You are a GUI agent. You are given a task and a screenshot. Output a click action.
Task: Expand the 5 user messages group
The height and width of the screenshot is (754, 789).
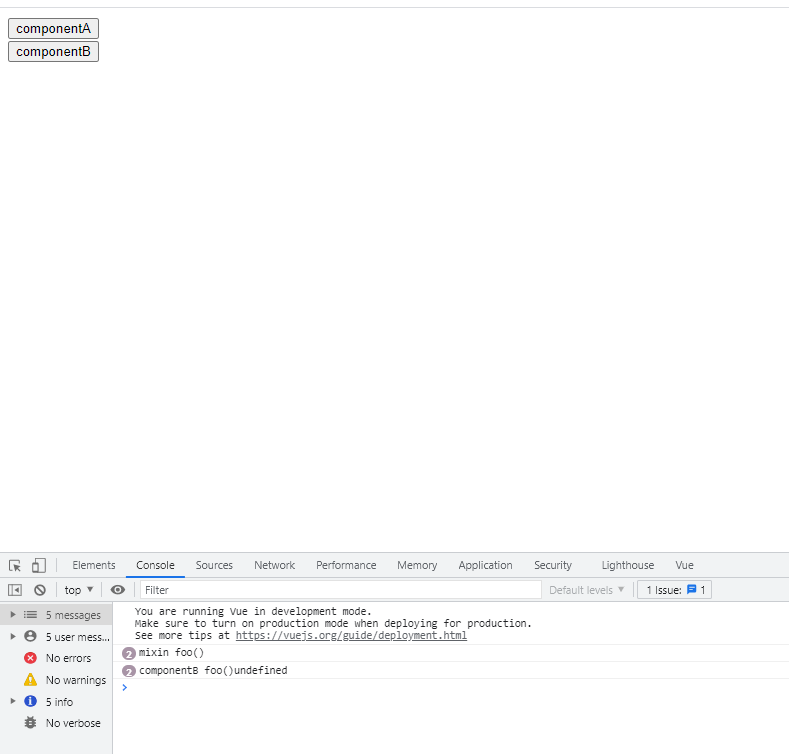(13, 636)
